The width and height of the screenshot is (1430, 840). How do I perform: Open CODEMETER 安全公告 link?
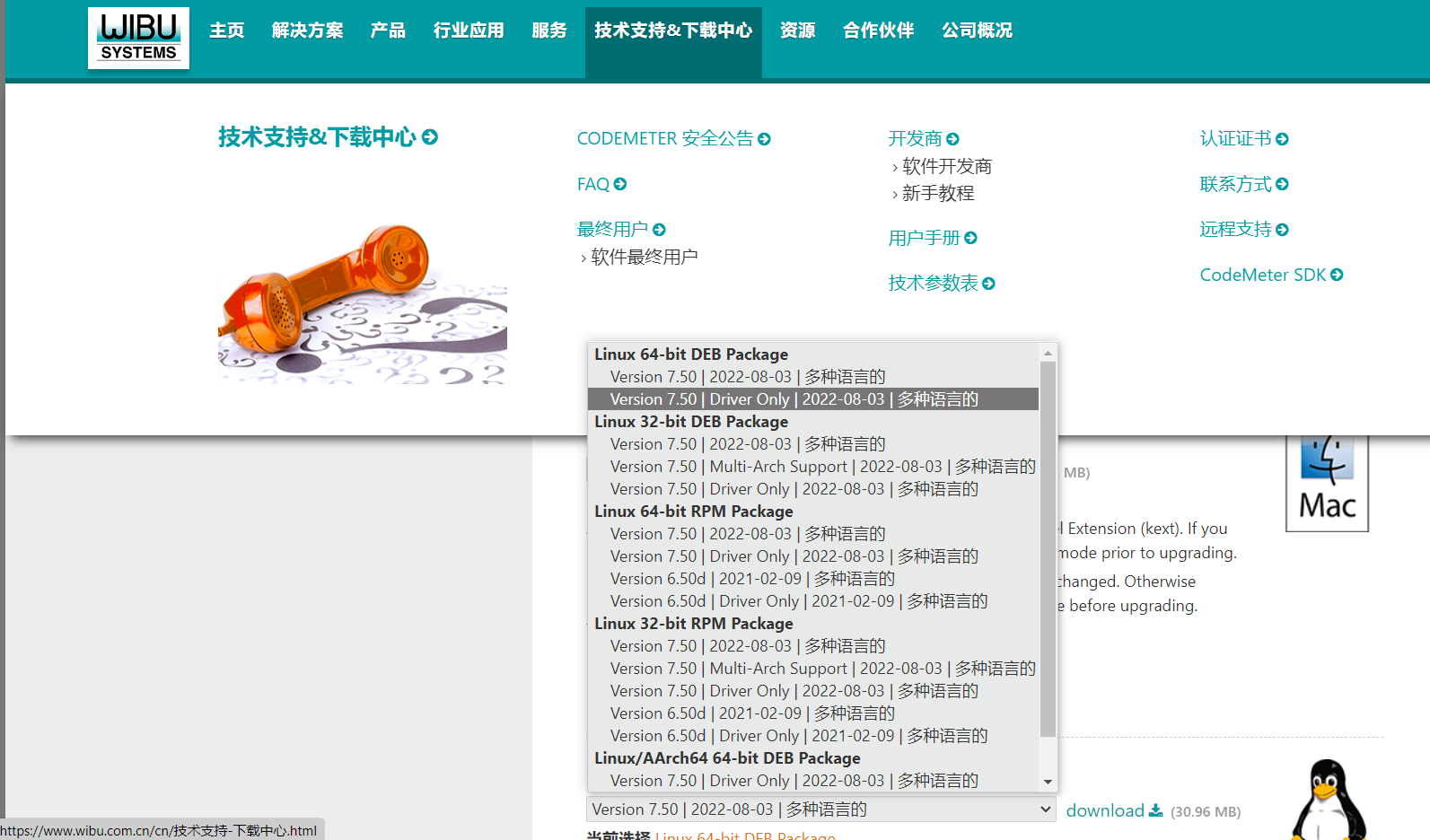pyautogui.click(x=665, y=138)
